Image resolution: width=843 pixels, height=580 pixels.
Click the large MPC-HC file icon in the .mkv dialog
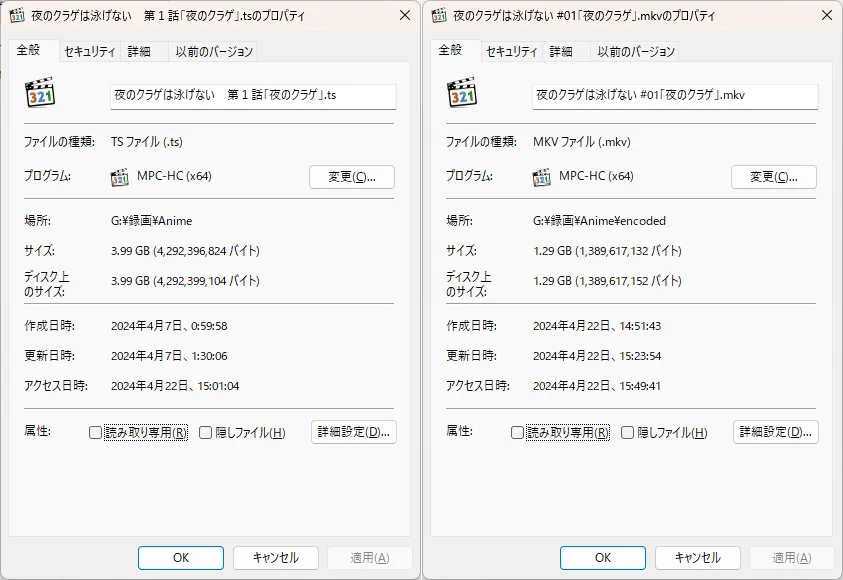tap(461, 93)
